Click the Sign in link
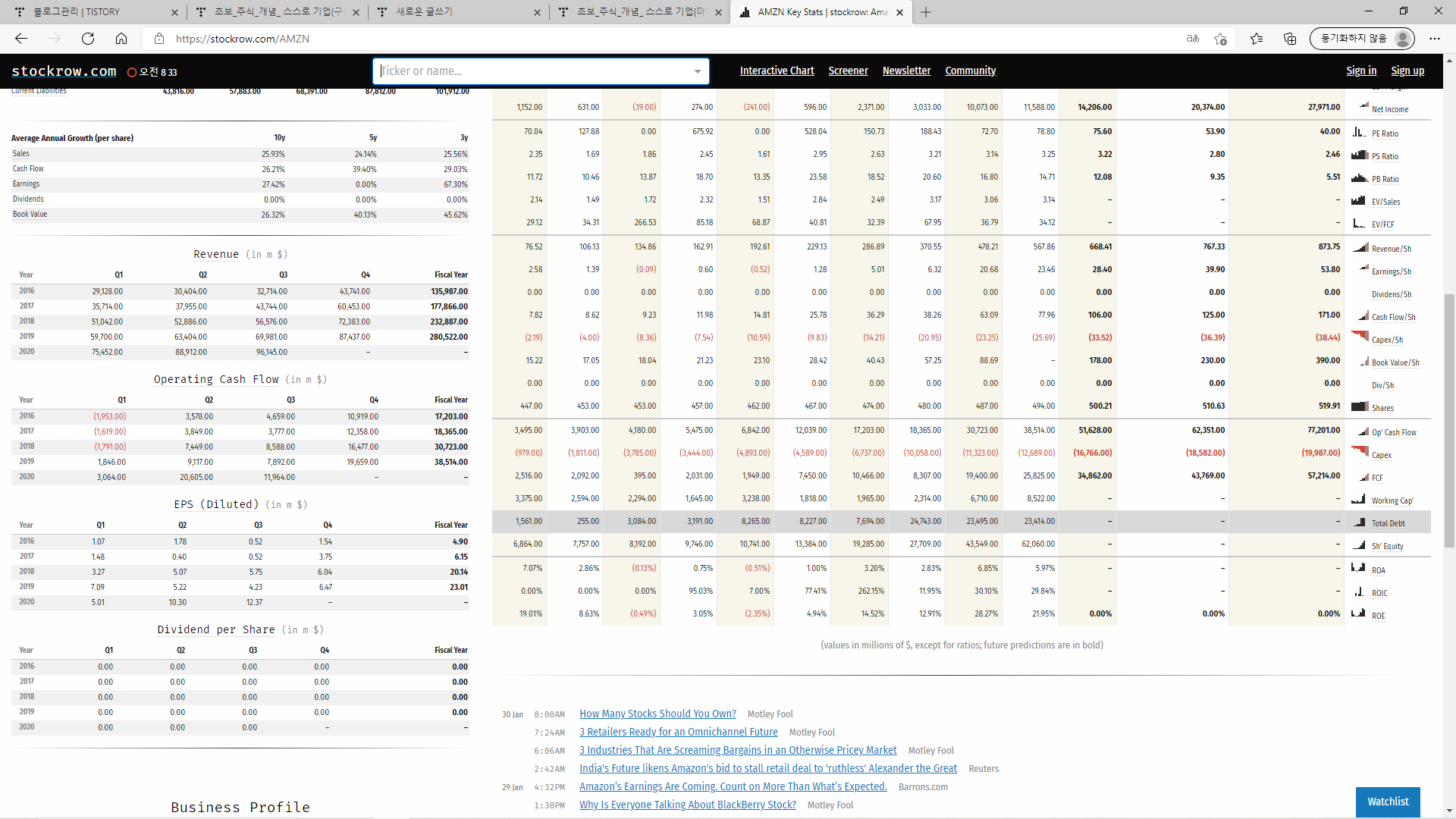The width and height of the screenshot is (1456, 819). (1361, 71)
